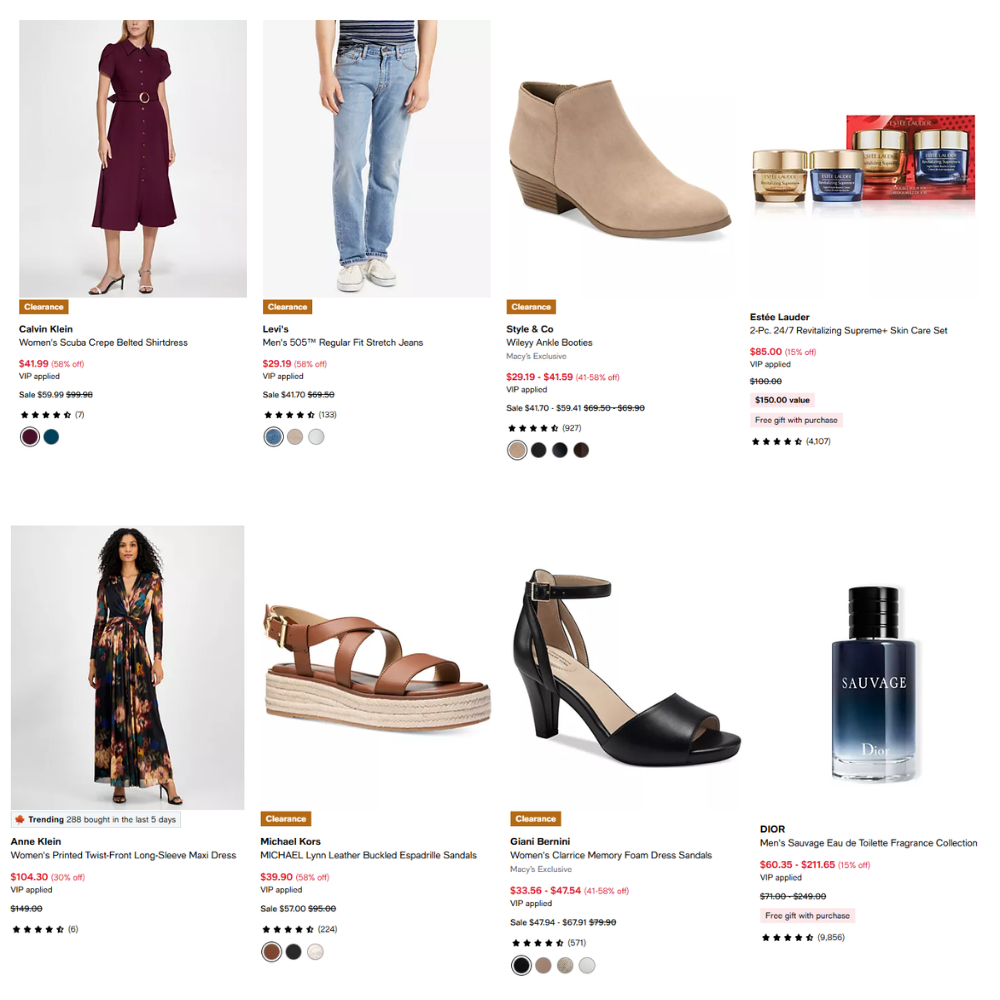Viewport: 1000px width, 1000px height.
Task: Open the Anne Klein maxi dress photo
Action: click(x=127, y=667)
